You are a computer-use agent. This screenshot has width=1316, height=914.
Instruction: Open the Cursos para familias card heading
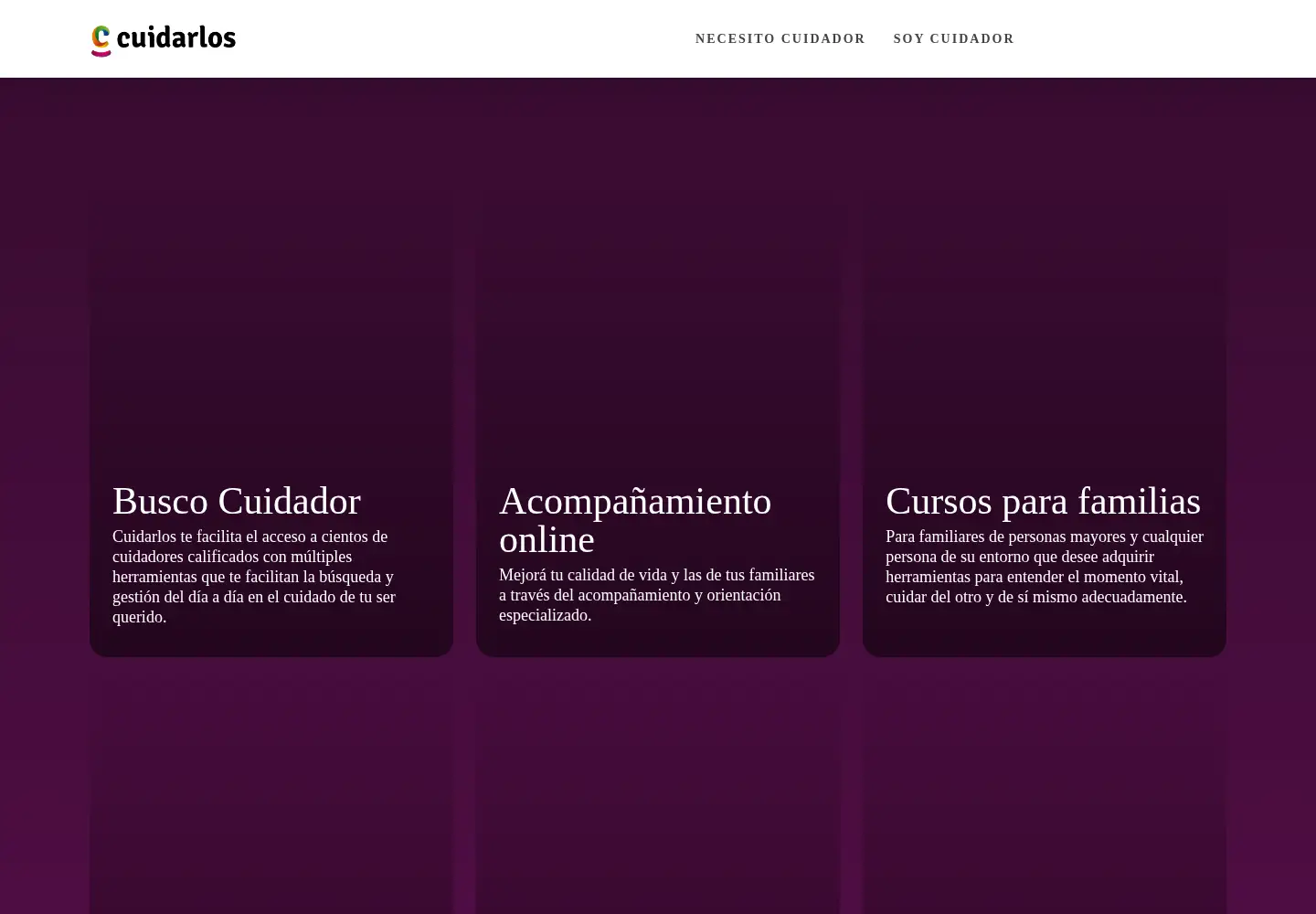(x=1043, y=501)
